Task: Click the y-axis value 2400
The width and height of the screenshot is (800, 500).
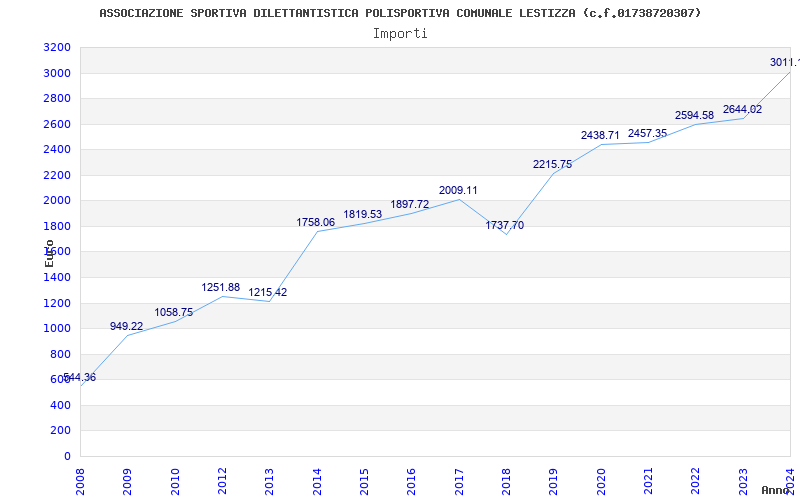Action: (57, 149)
